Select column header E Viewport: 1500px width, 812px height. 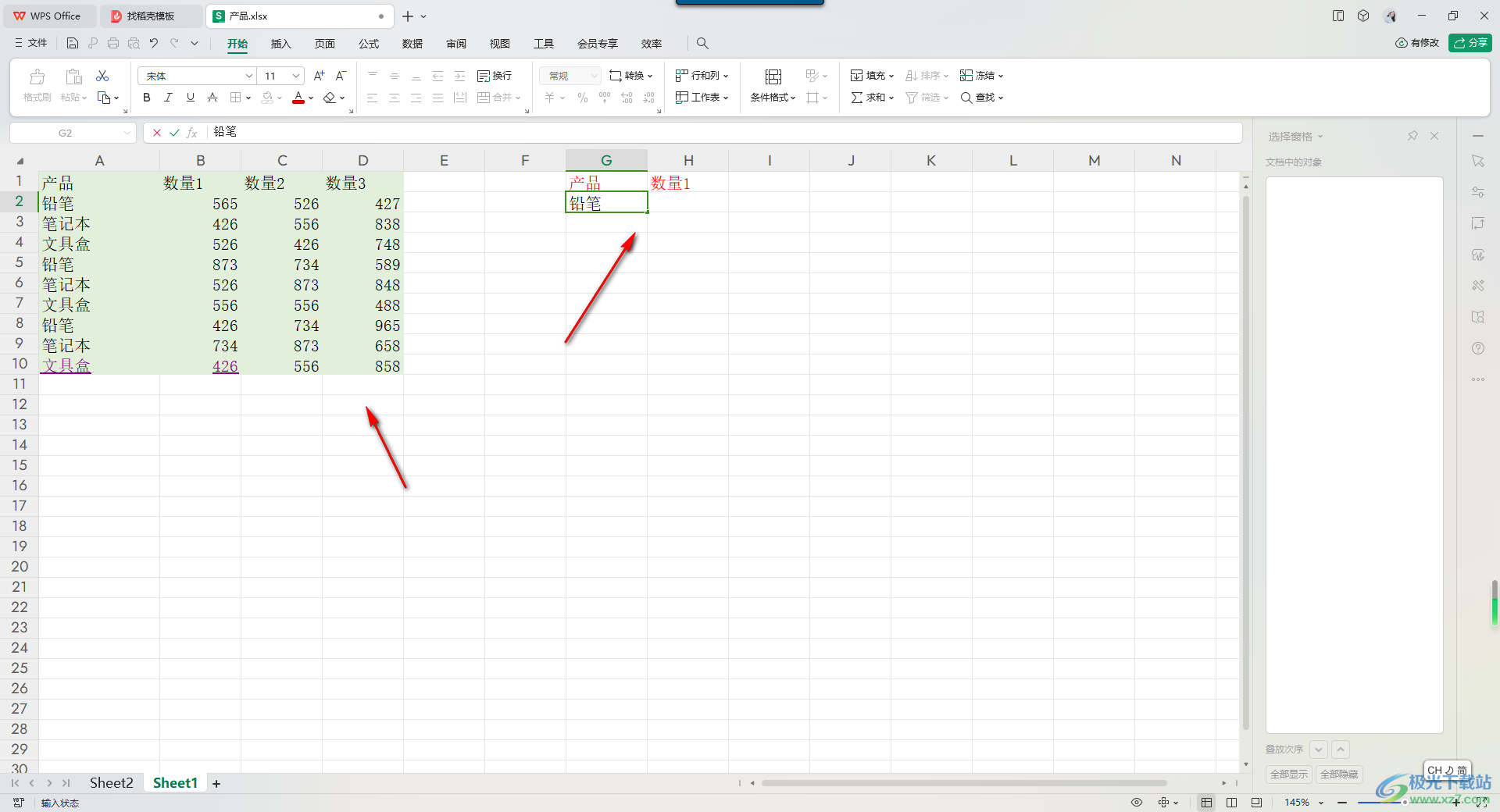[x=444, y=161]
